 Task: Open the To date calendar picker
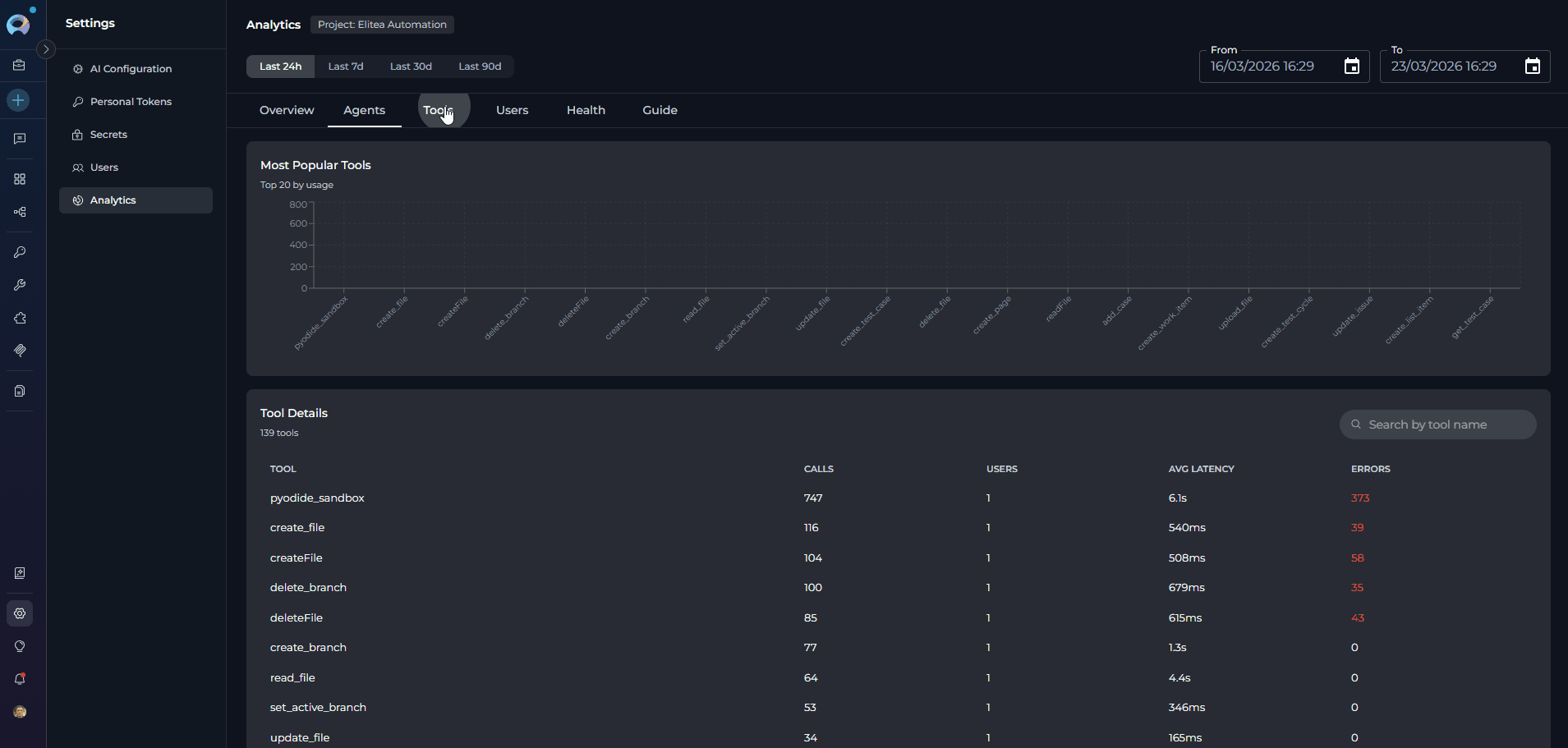tap(1533, 66)
